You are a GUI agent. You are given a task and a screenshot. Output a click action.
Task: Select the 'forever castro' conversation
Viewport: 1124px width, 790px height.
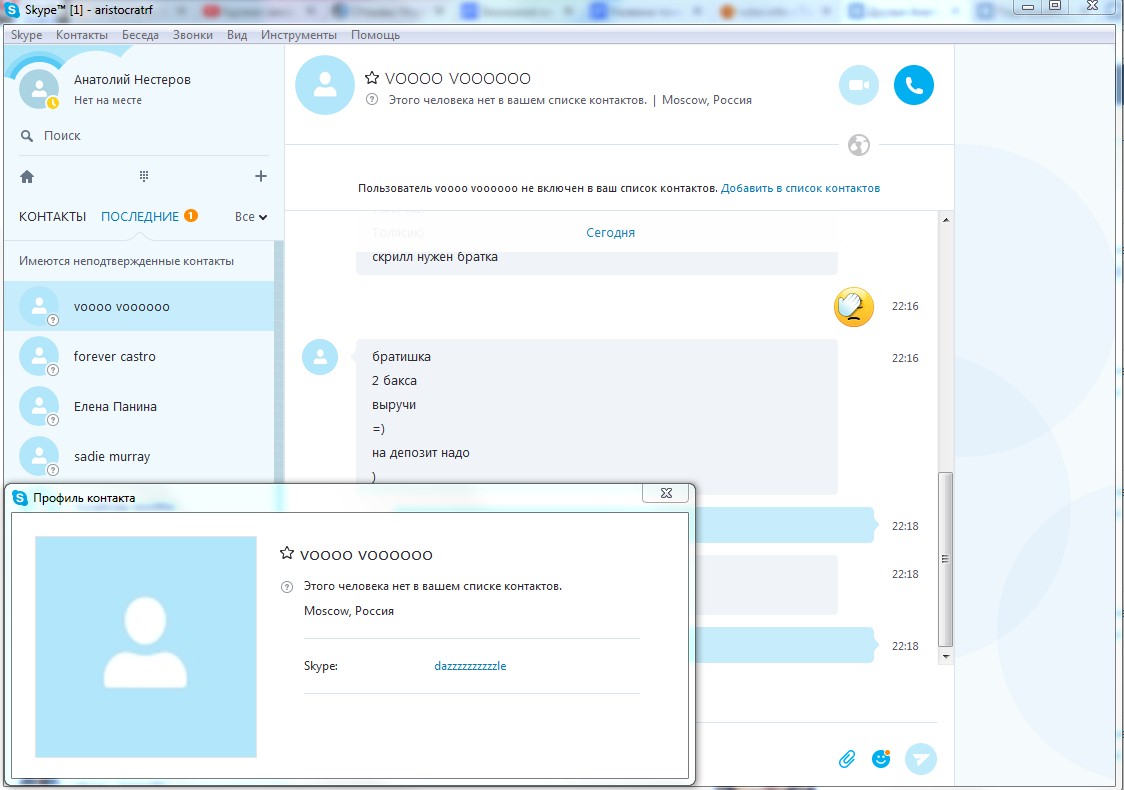140,356
